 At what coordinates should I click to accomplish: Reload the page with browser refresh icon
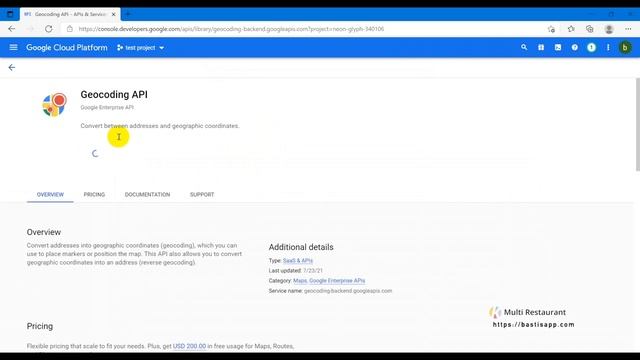(x=49, y=29)
